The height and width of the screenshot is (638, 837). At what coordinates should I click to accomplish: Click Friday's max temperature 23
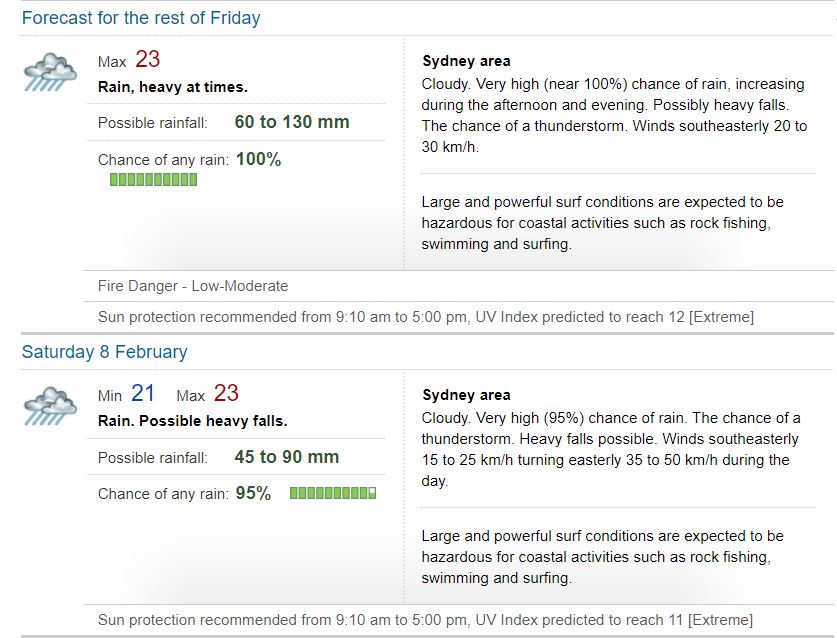147,59
